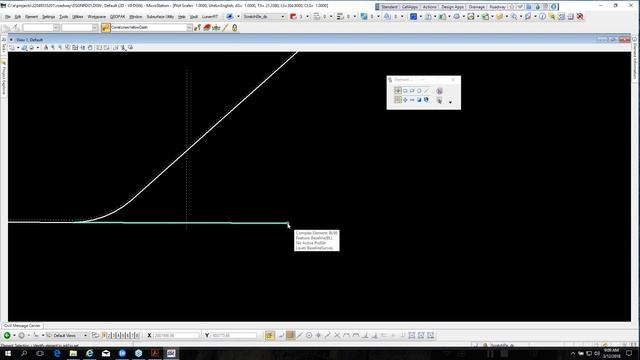640x360 pixels.
Task: Click the fit view icon in View 1 toolbar
Action: 75,48
